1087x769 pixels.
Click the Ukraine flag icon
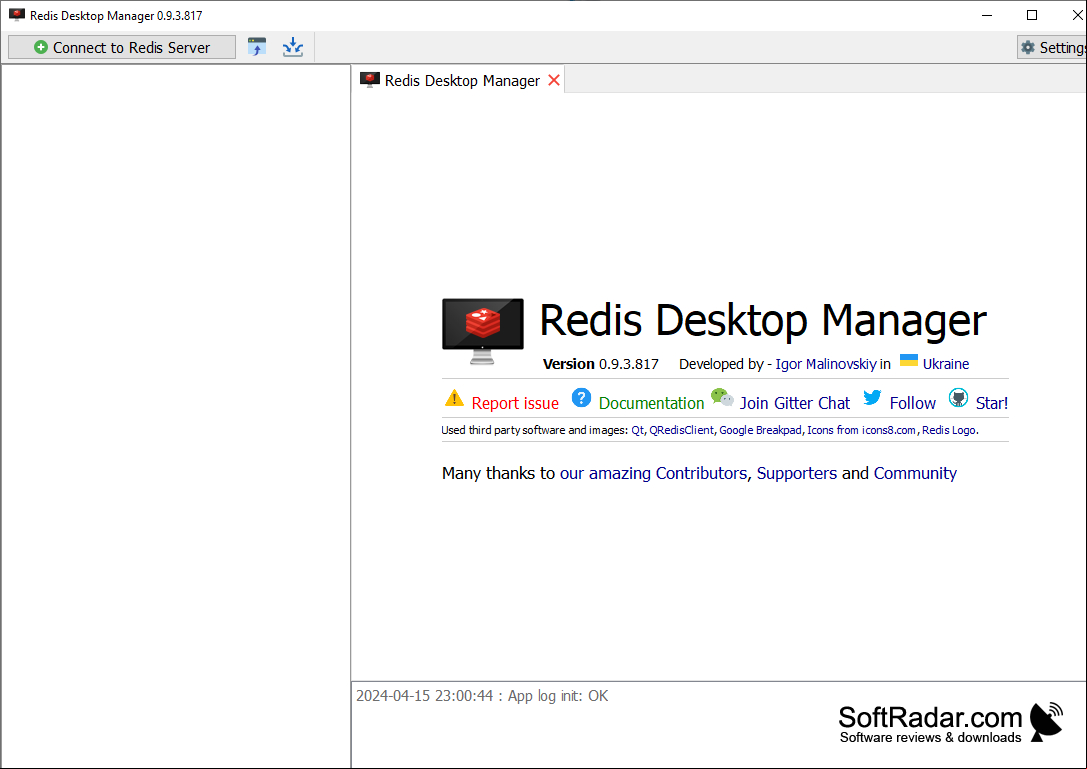(908, 361)
